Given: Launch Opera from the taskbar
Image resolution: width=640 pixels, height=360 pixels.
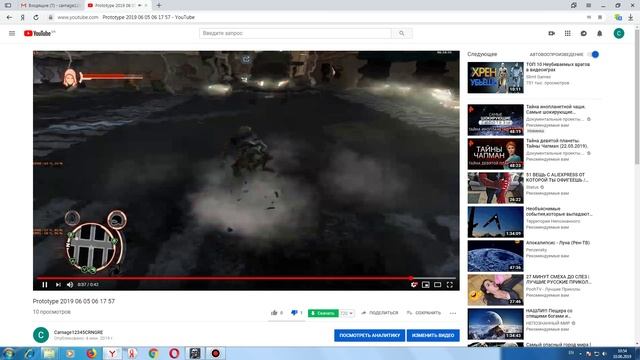Looking at the screenshot, I should [174, 353].
